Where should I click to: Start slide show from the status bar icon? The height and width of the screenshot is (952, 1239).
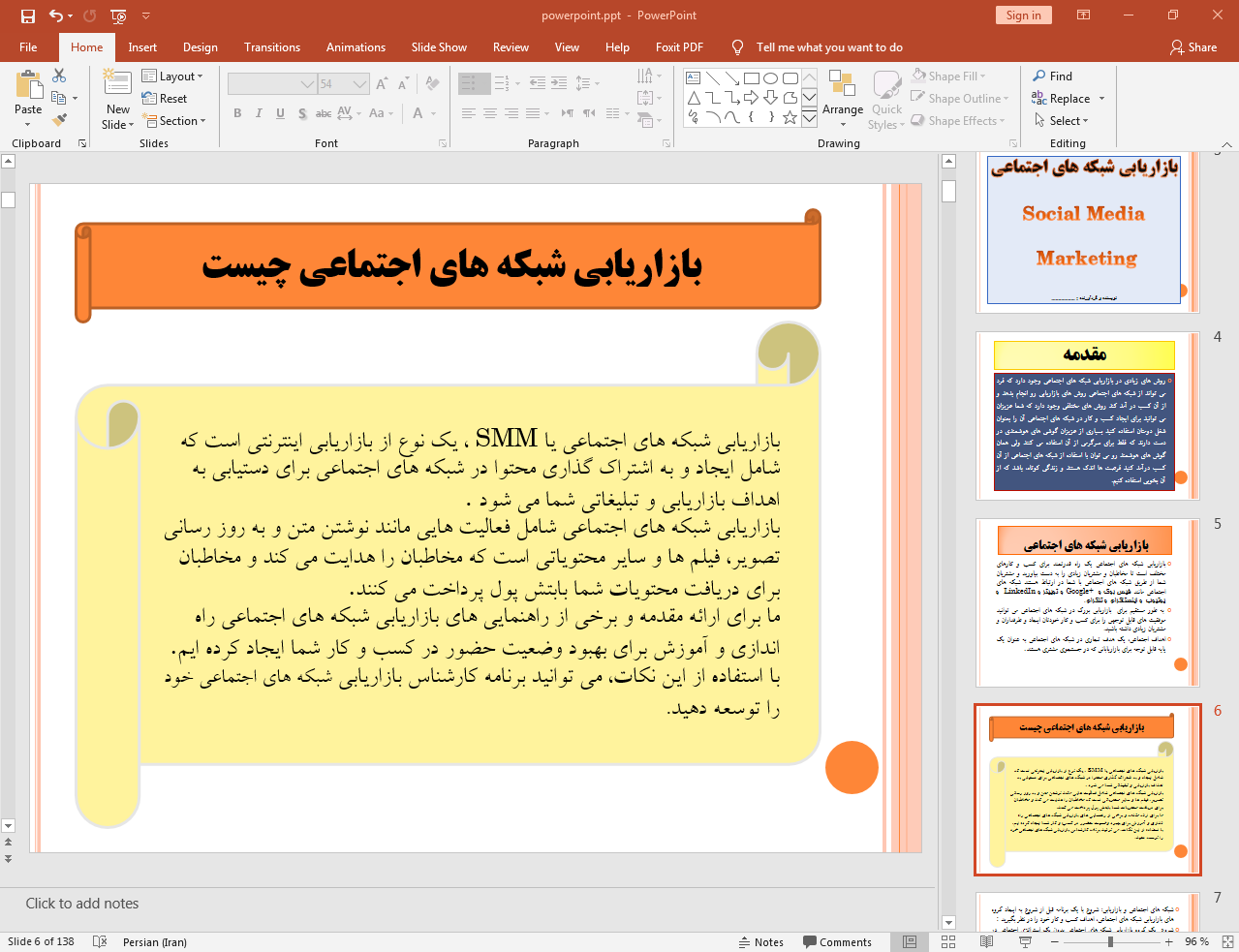pos(1025,941)
